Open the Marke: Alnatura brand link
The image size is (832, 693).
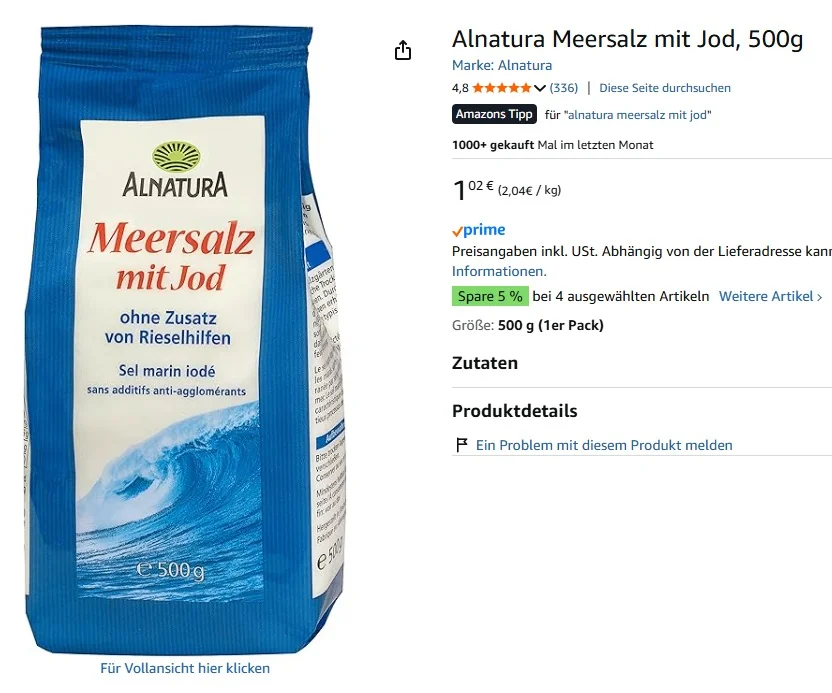point(501,65)
